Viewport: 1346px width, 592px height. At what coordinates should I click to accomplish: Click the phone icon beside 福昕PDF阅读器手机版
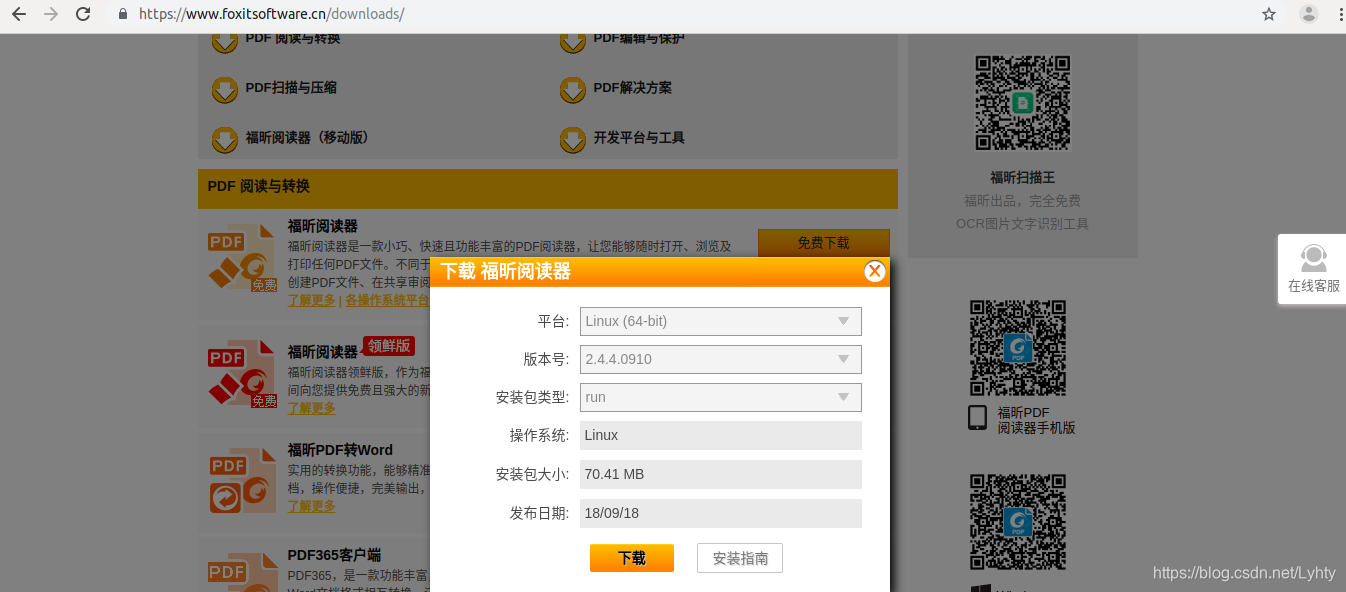click(x=977, y=418)
